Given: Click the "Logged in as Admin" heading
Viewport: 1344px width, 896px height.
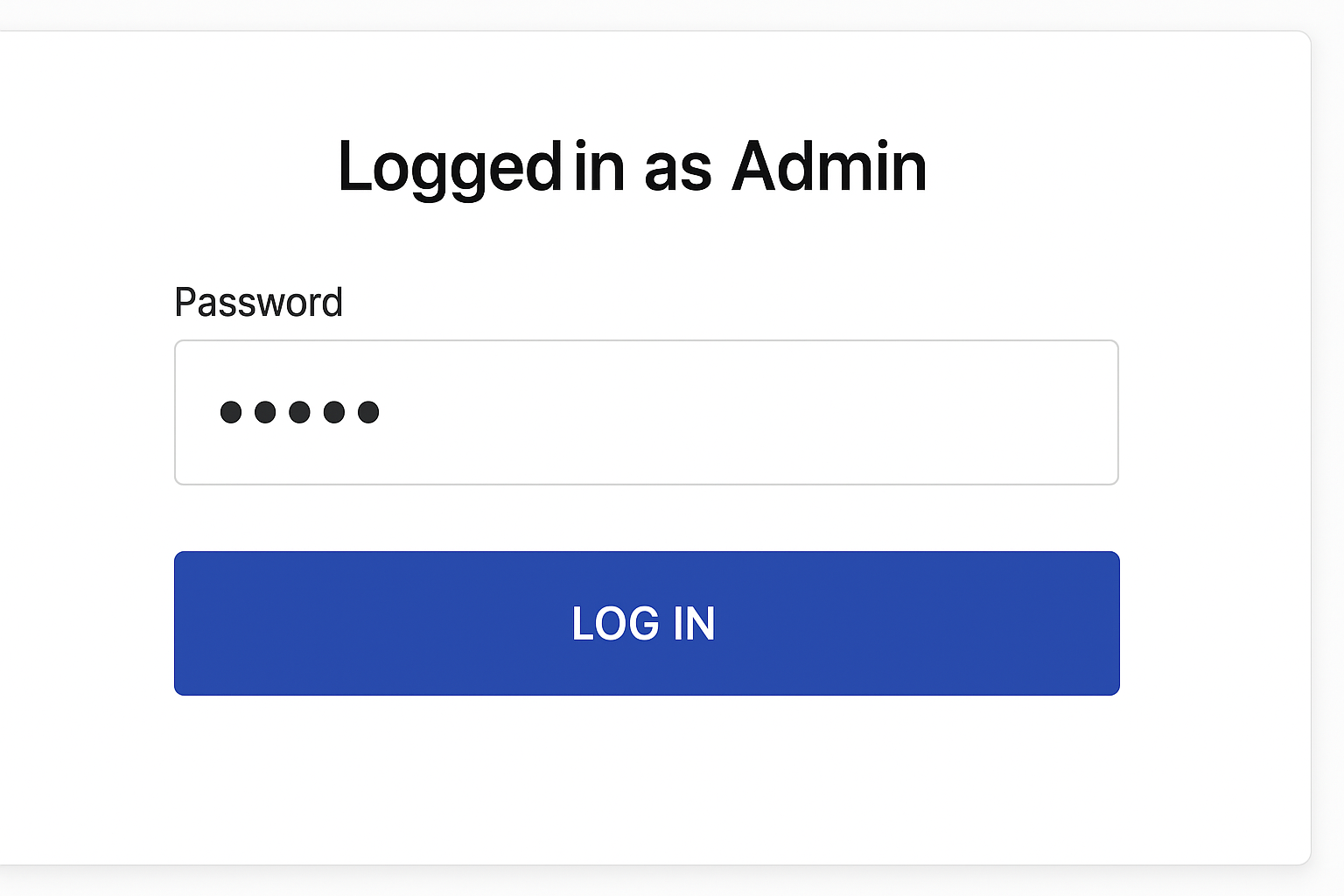Looking at the screenshot, I should [x=632, y=166].
